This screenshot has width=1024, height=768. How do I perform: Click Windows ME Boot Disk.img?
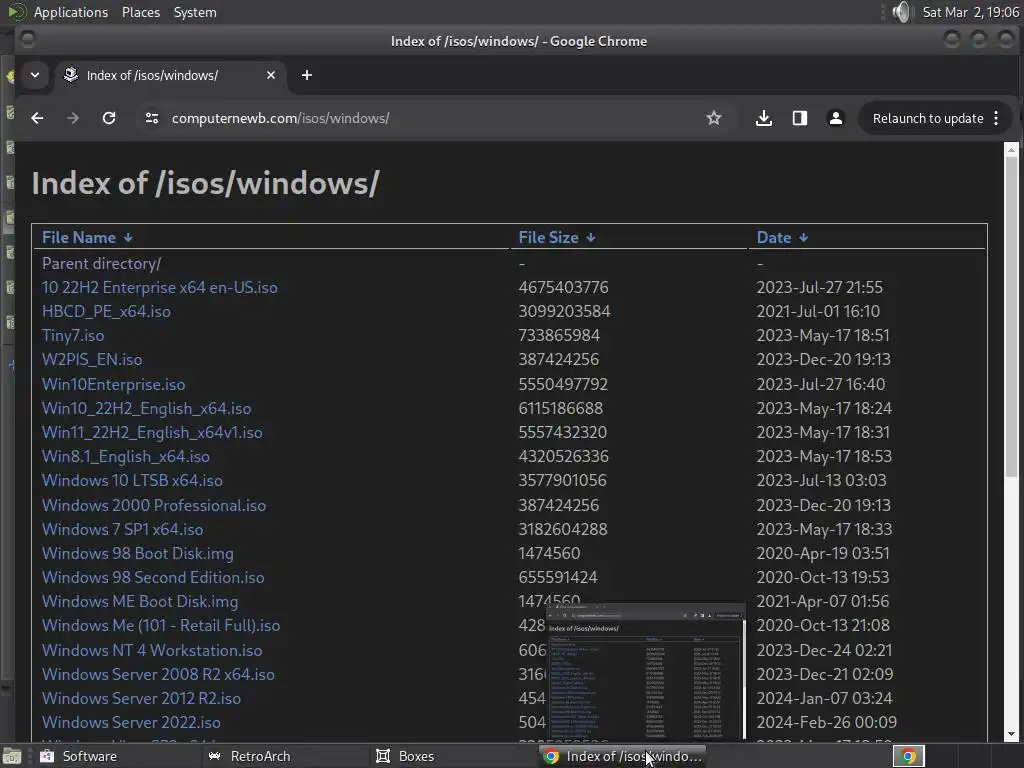coord(140,601)
